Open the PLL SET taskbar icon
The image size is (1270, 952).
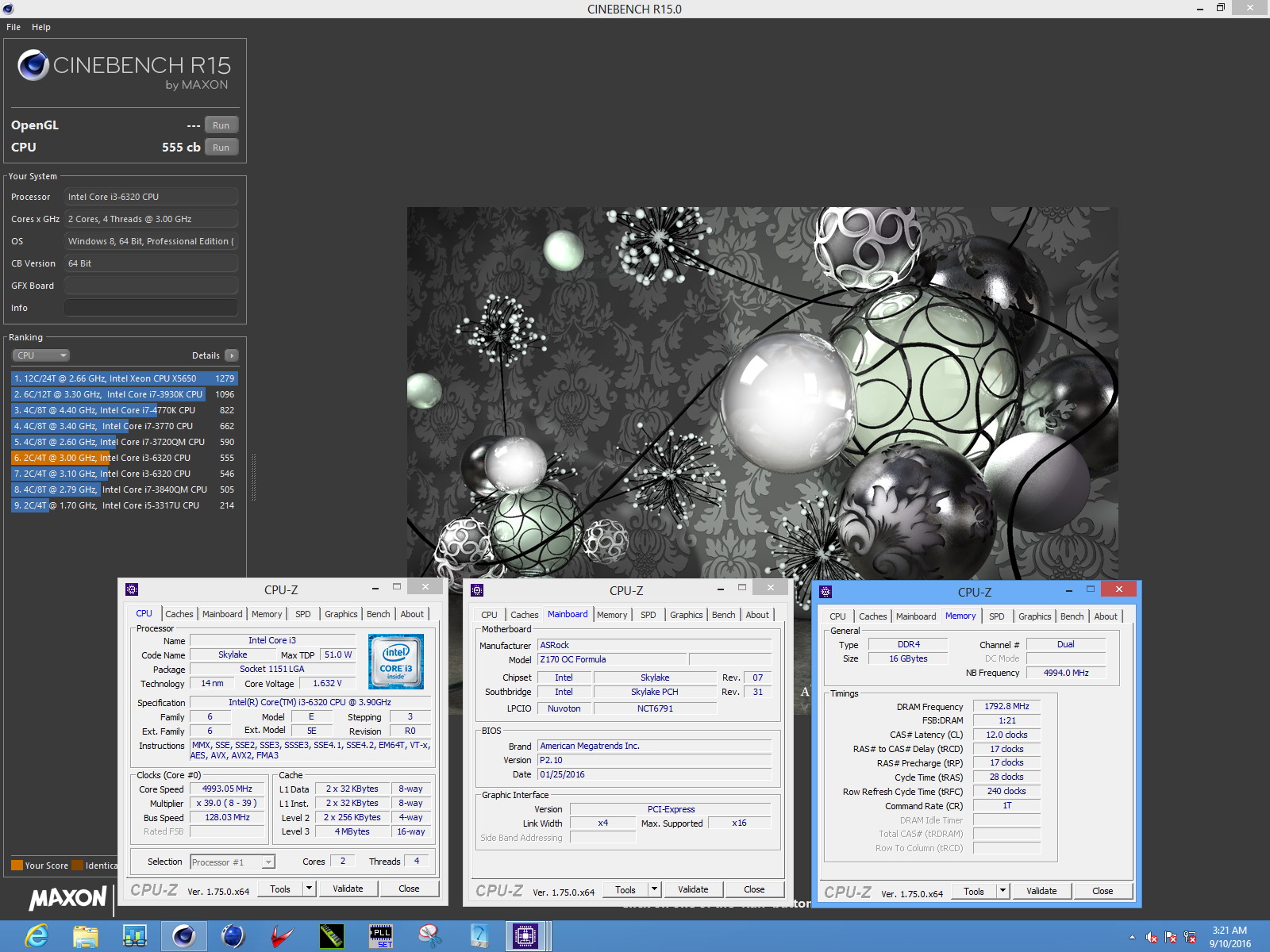pos(381,936)
